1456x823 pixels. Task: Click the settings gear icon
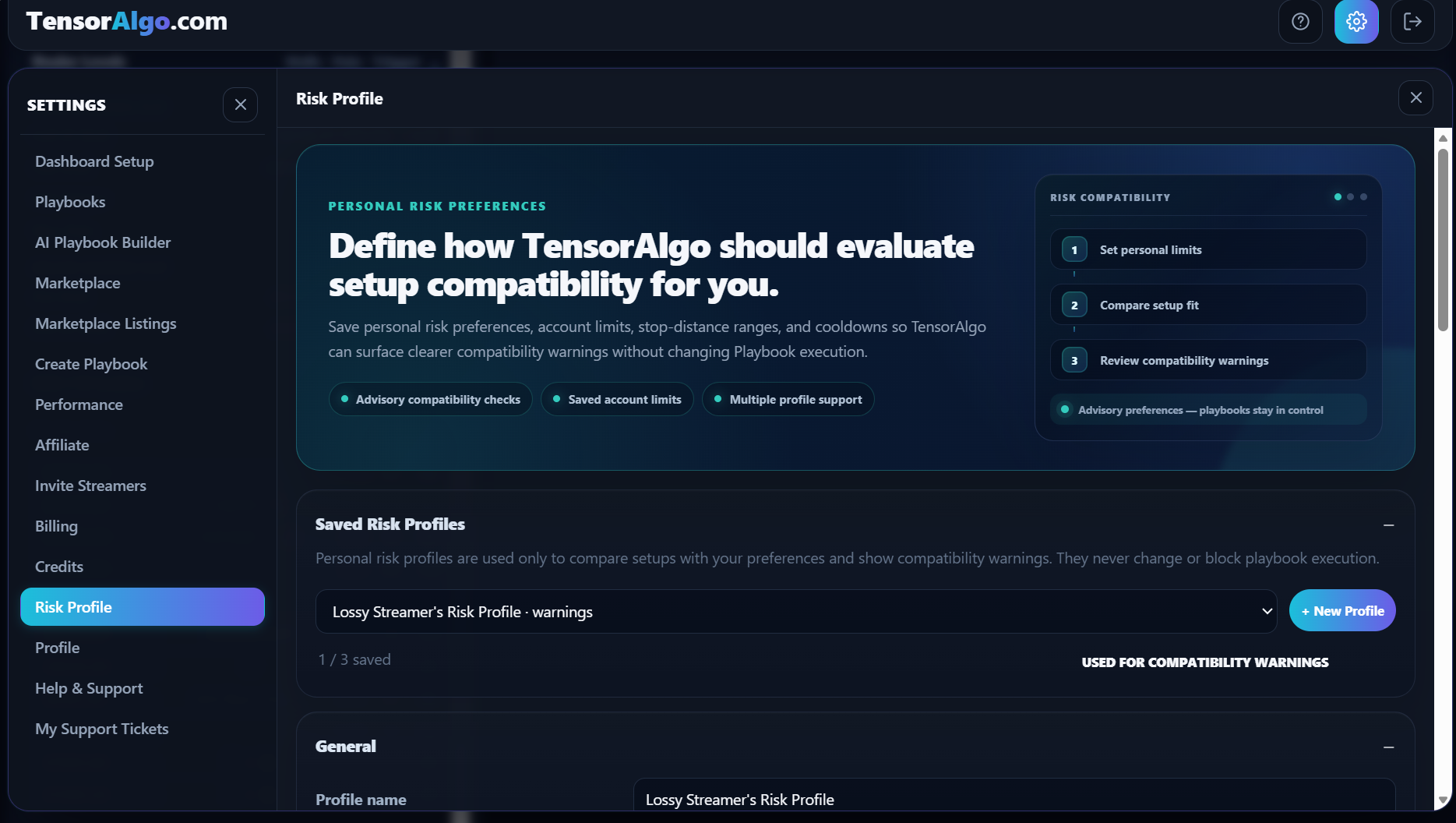(x=1356, y=22)
